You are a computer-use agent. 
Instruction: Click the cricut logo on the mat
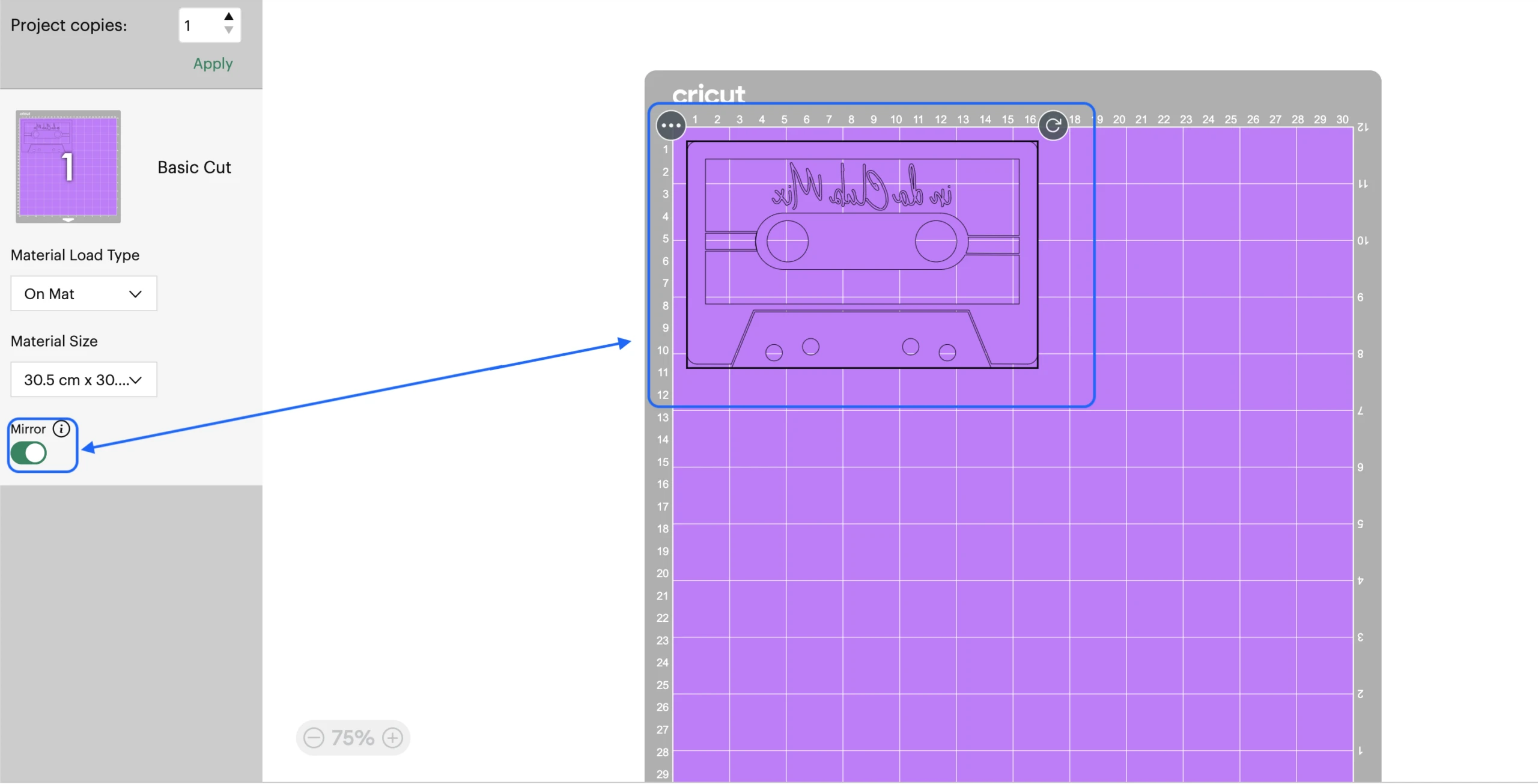tap(708, 94)
